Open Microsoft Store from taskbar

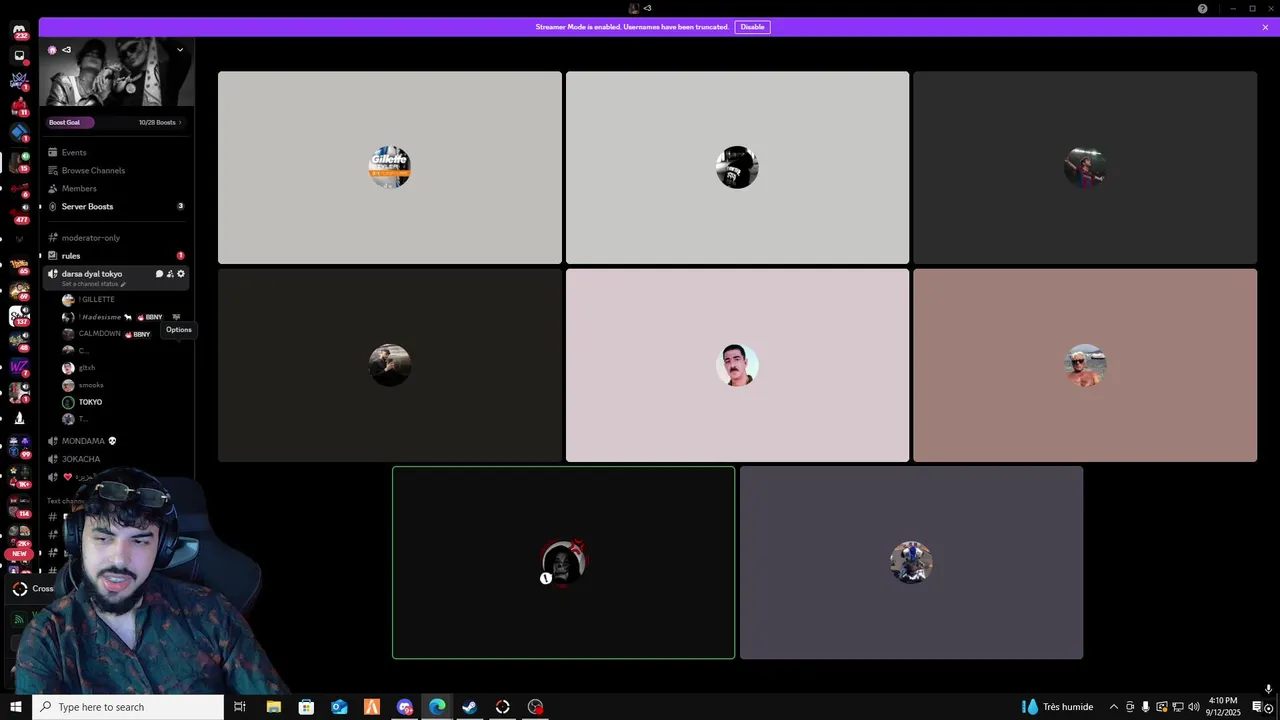[306, 707]
